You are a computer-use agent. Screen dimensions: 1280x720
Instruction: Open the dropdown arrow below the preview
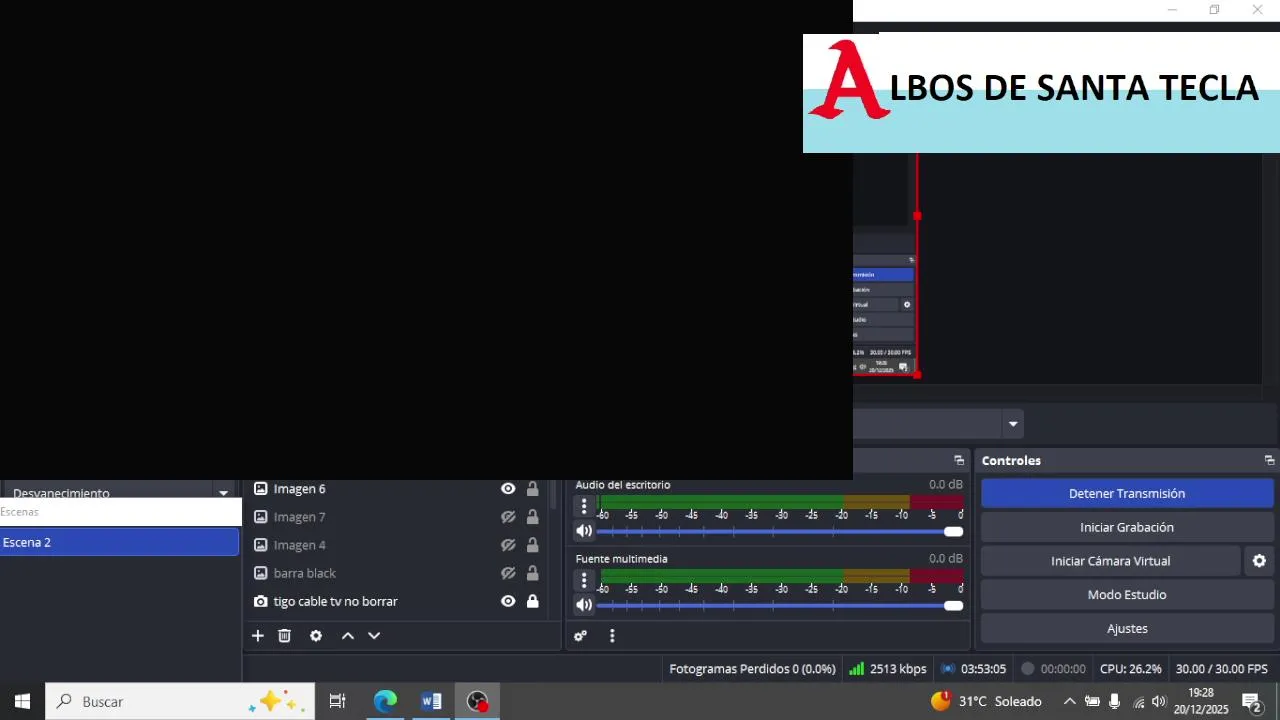(1013, 424)
